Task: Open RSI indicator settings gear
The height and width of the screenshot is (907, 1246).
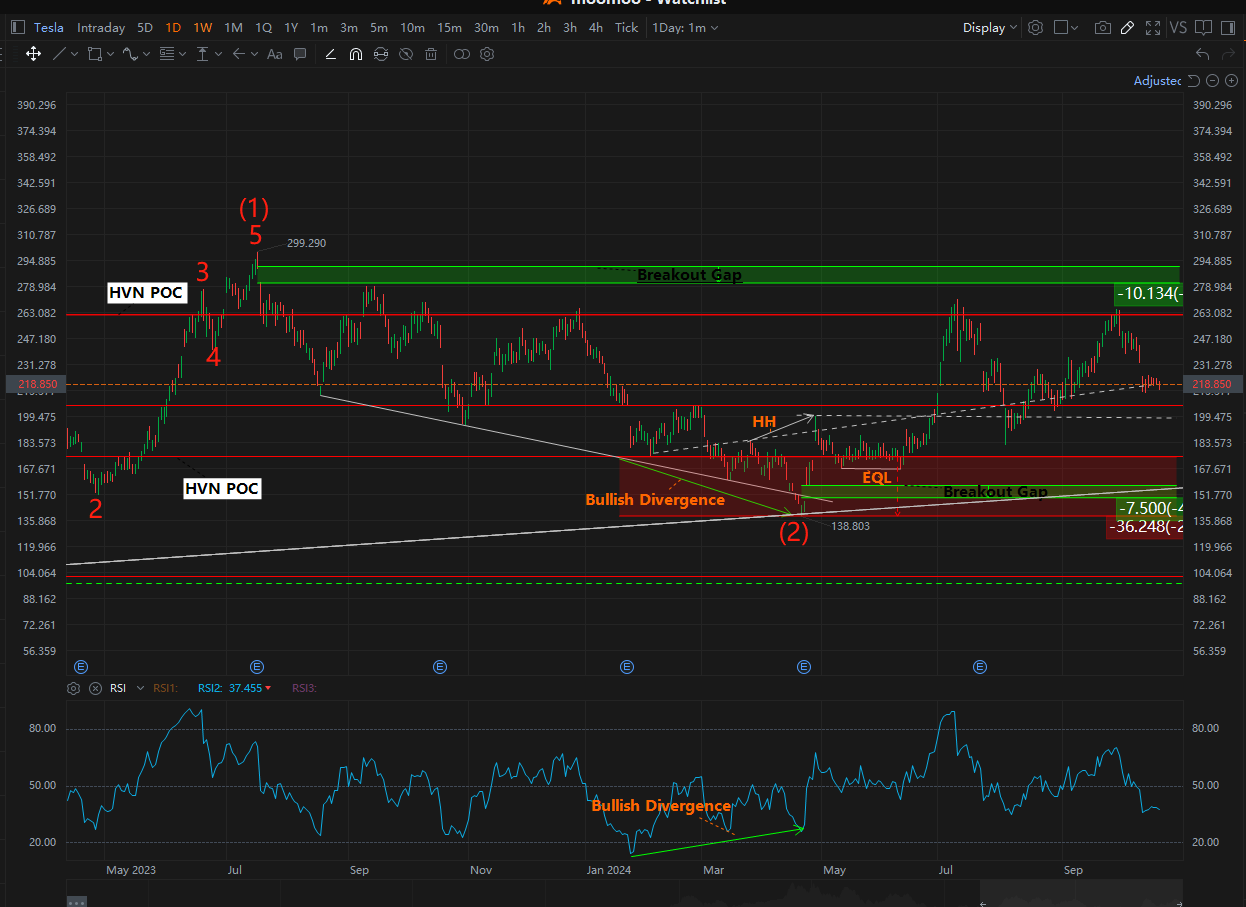Action: coord(74,688)
